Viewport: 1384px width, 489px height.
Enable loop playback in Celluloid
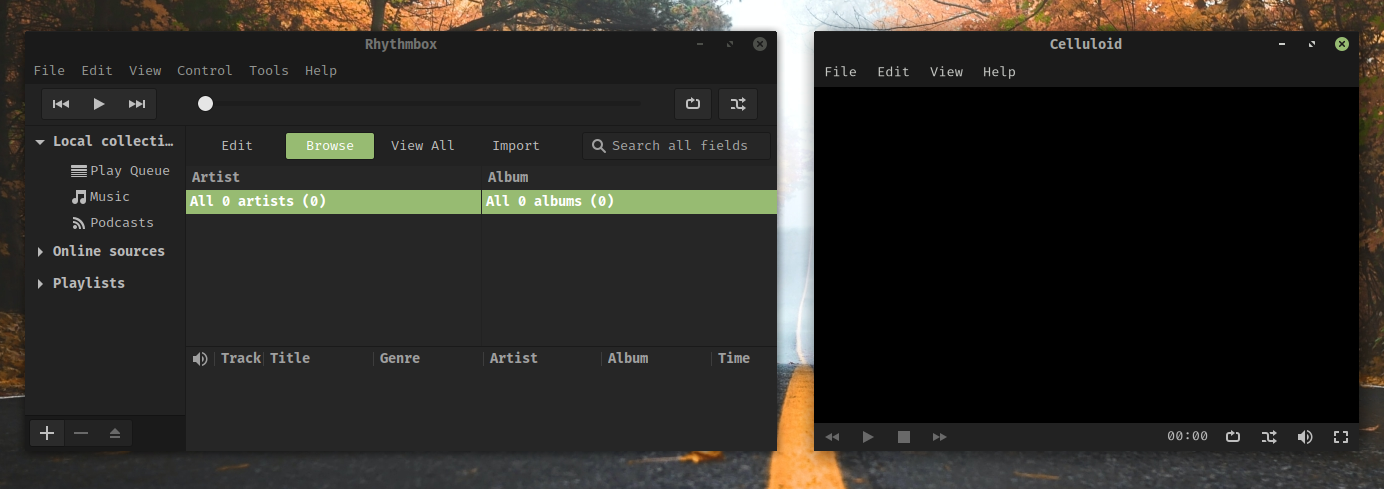tap(1233, 437)
